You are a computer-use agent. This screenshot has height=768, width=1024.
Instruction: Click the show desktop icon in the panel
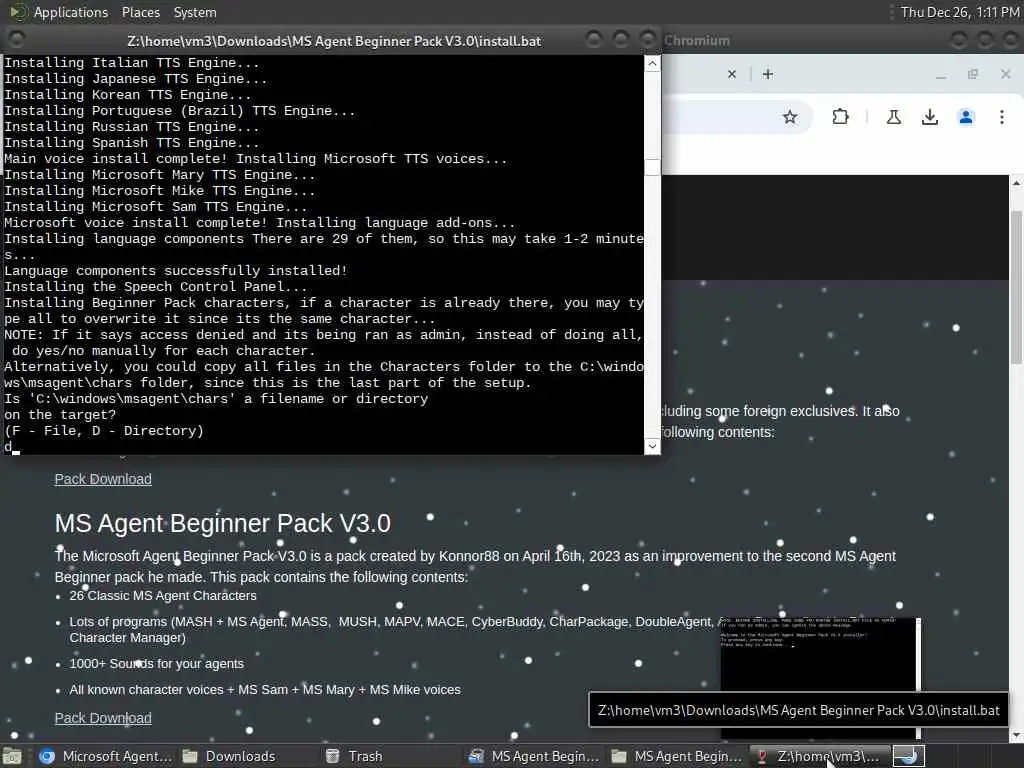(x=12, y=756)
